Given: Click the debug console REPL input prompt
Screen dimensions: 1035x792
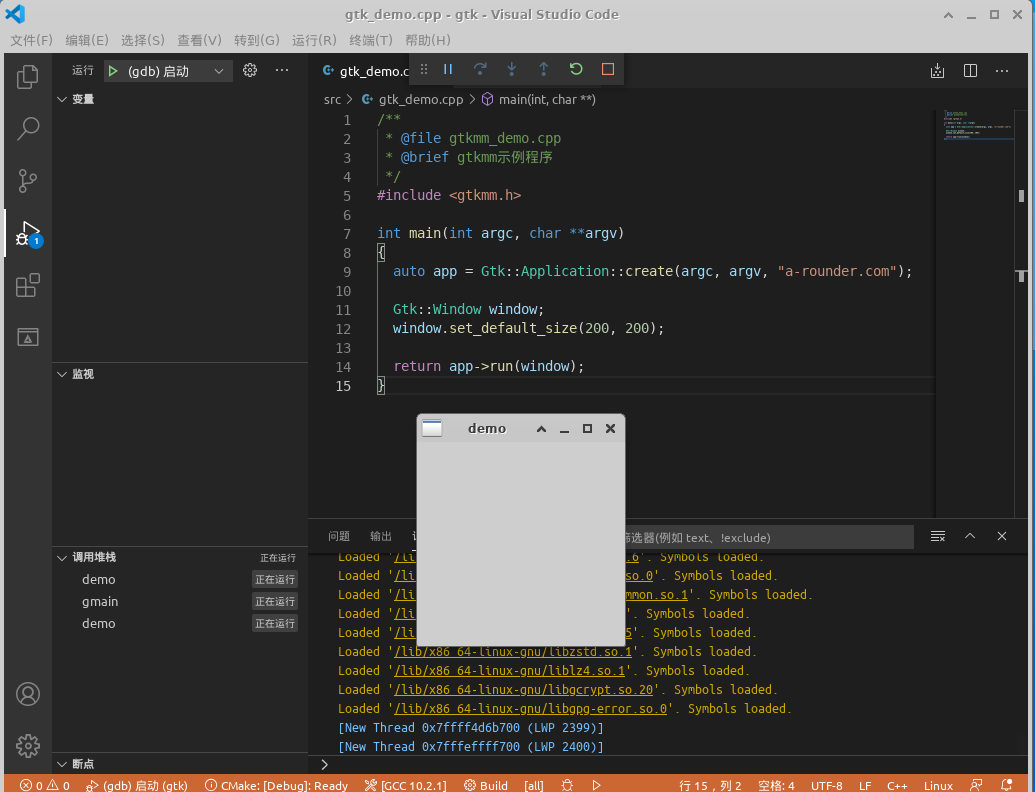Looking at the screenshot, I should pos(667,764).
